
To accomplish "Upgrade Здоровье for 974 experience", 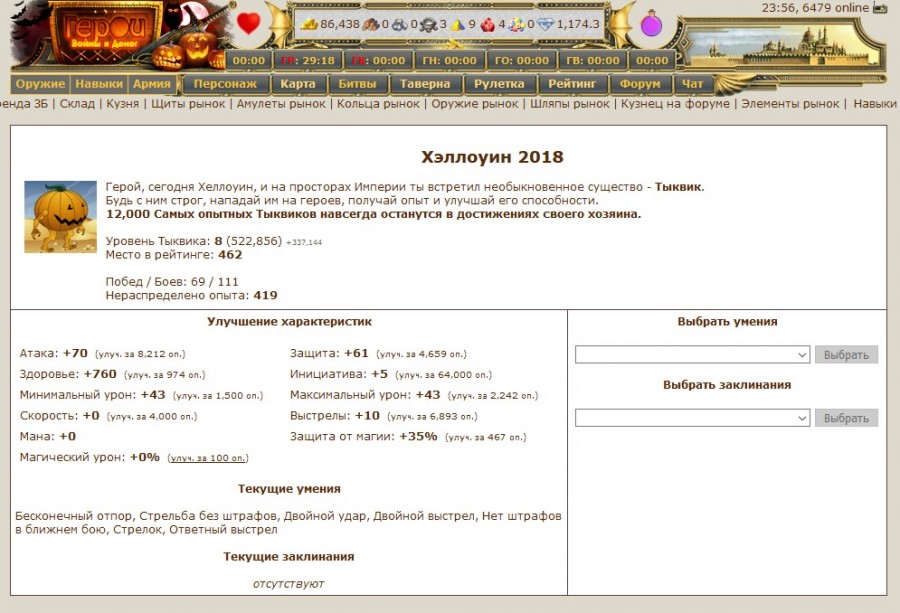I will click(164, 375).
